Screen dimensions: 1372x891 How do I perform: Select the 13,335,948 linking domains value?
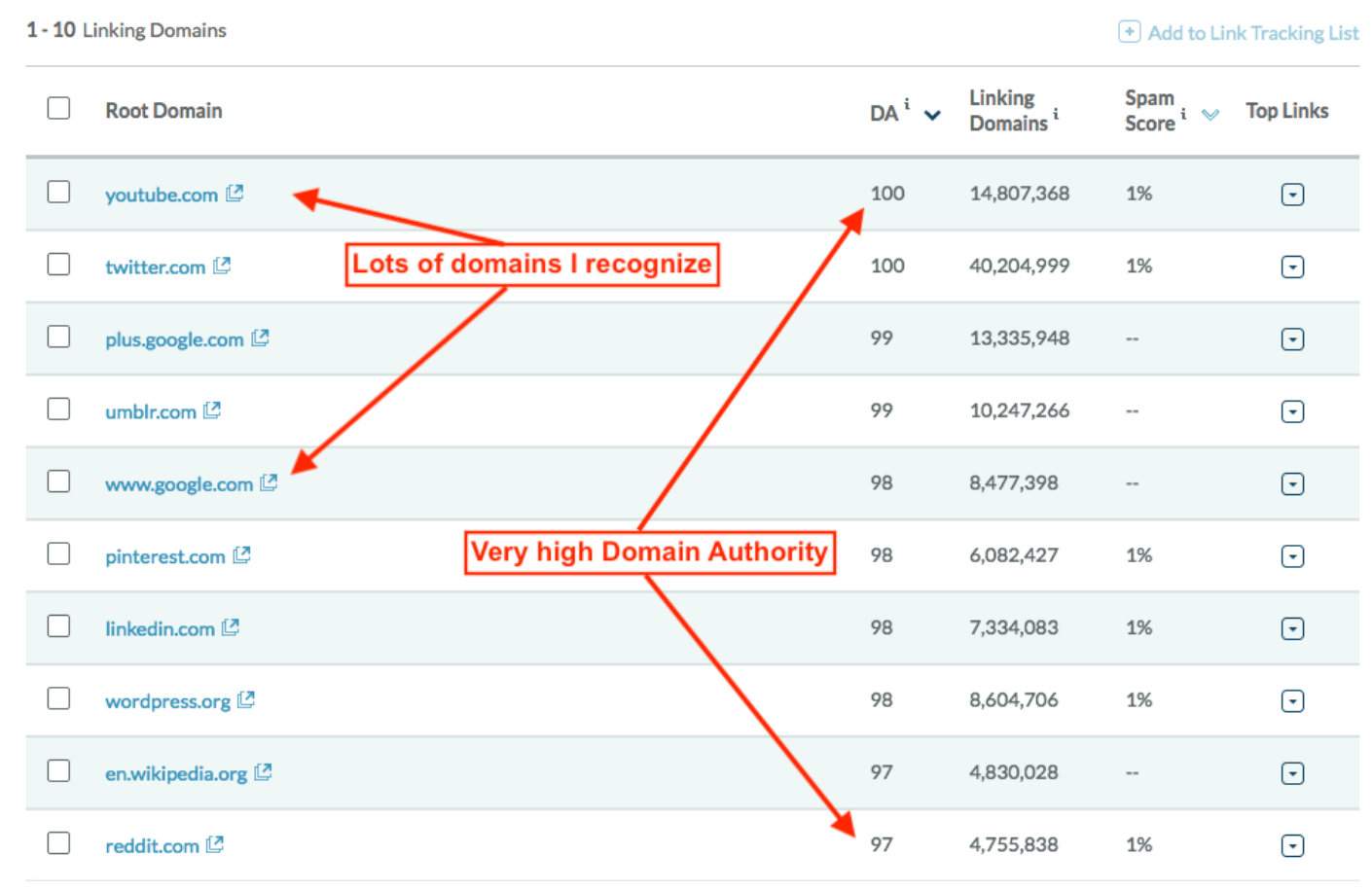[x=1019, y=338]
